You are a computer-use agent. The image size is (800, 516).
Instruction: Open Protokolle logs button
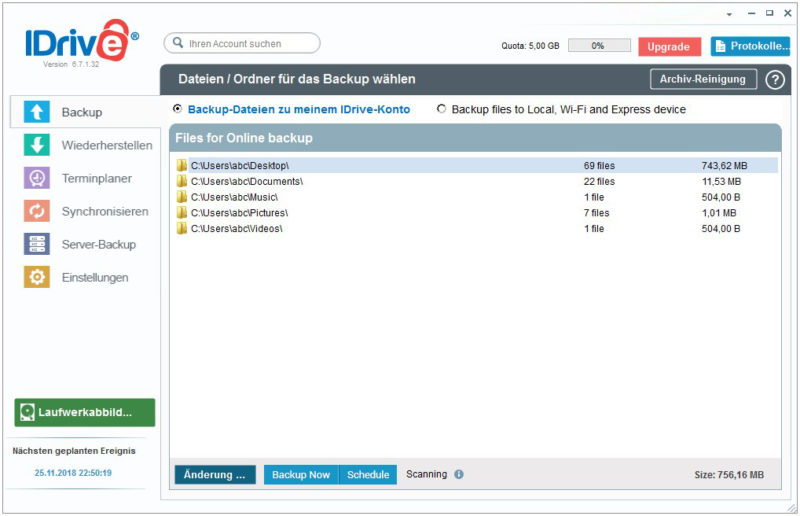point(750,46)
